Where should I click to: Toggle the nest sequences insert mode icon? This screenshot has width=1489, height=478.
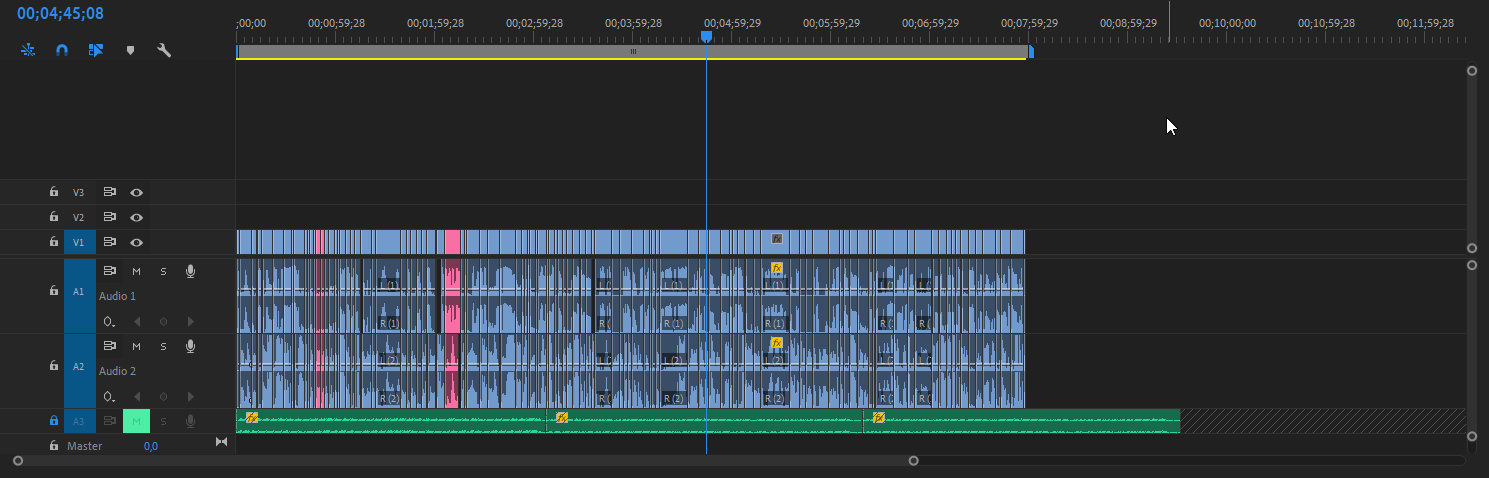pyautogui.click(x=28, y=50)
